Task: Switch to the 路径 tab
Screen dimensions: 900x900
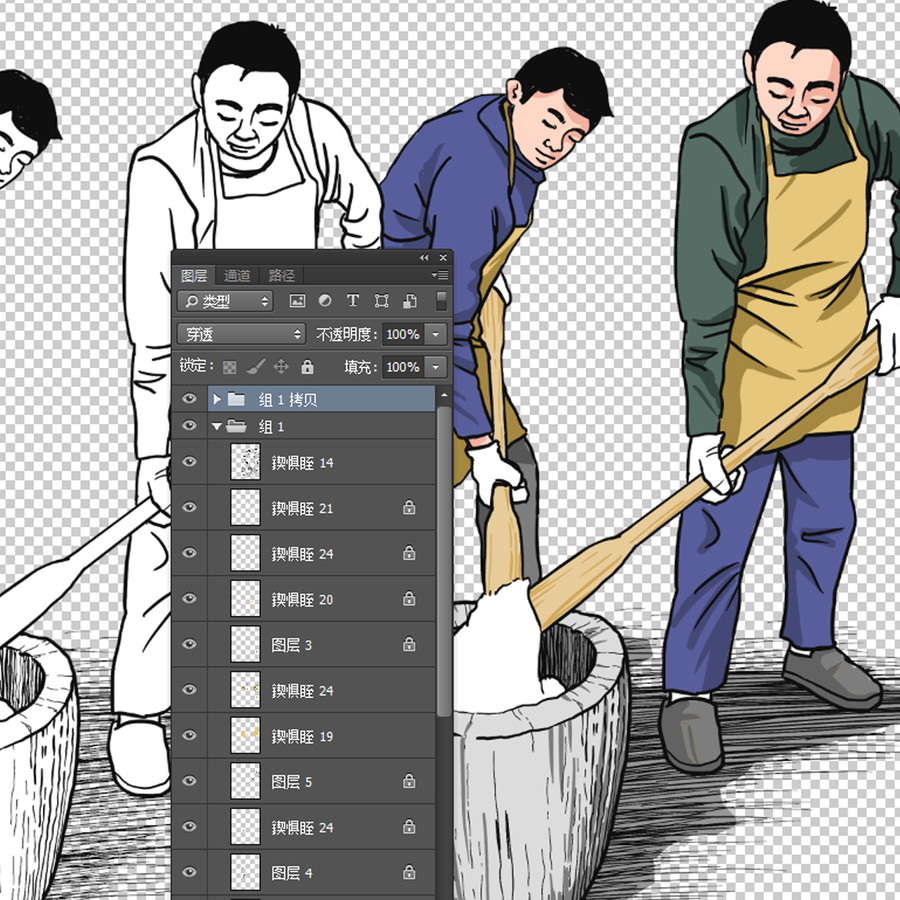Action: click(281, 276)
